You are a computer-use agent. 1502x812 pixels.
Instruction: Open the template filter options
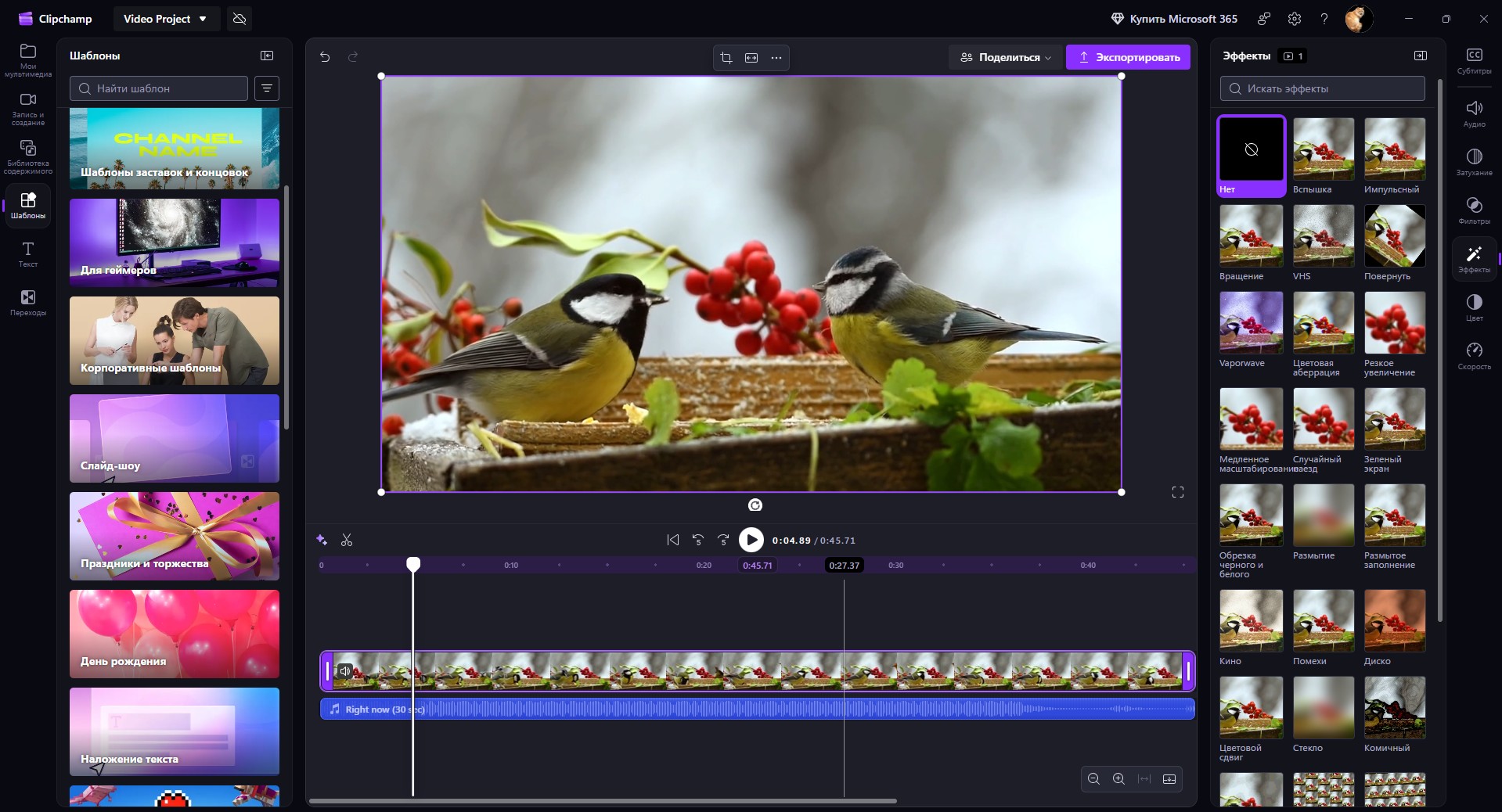pyautogui.click(x=267, y=88)
